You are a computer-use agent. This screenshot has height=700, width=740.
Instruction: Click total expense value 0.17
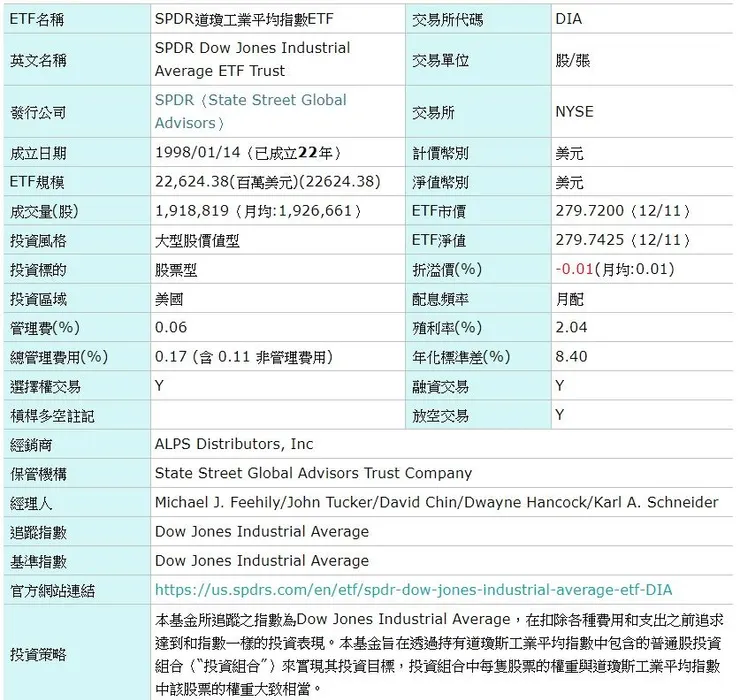171,356
